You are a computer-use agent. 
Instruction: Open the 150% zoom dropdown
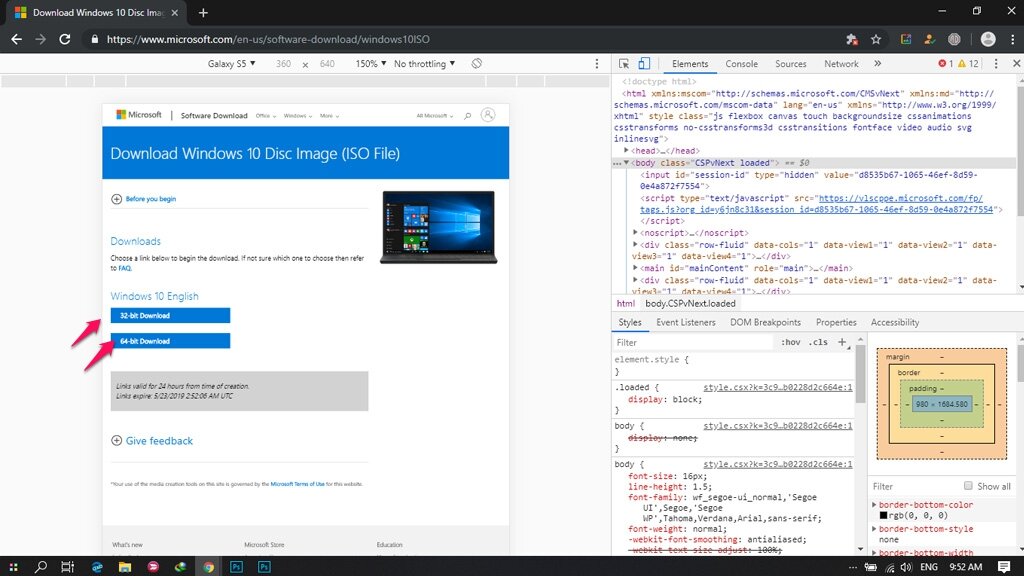click(x=370, y=63)
